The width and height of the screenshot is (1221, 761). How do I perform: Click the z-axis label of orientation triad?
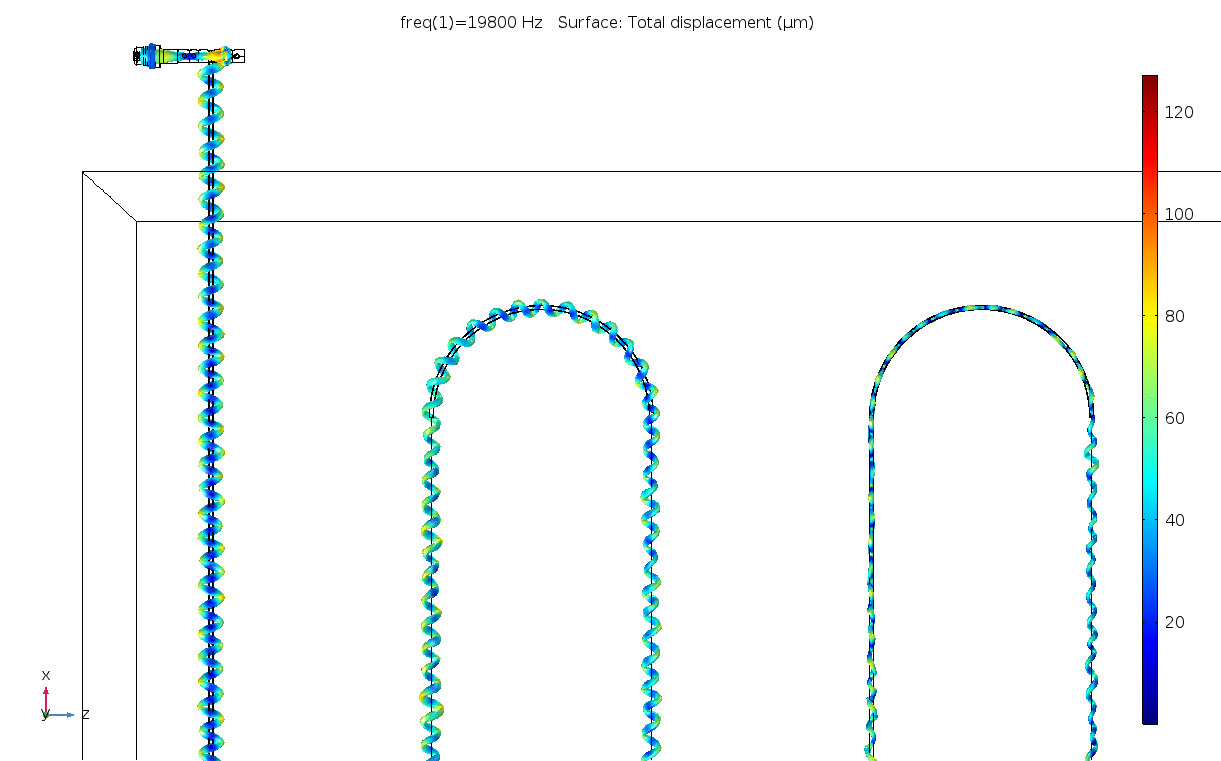pyautogui.click(x=85, y=714)
